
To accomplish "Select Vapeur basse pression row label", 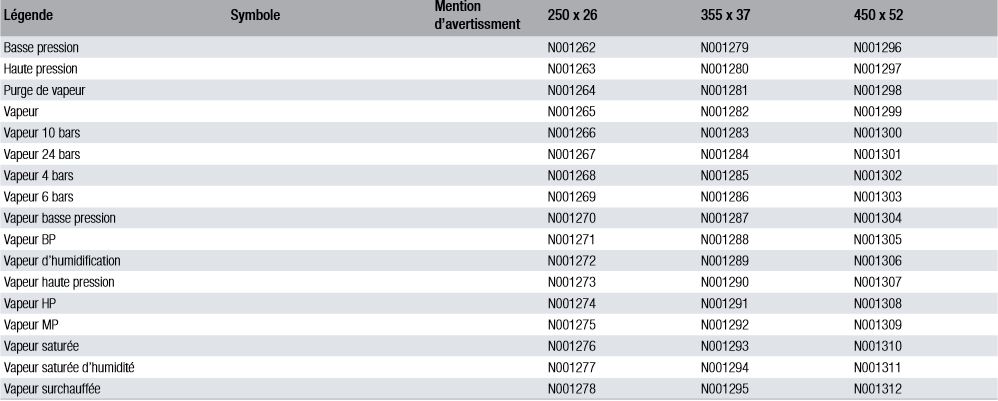I will pyautogui.click(x=60, y=218).
